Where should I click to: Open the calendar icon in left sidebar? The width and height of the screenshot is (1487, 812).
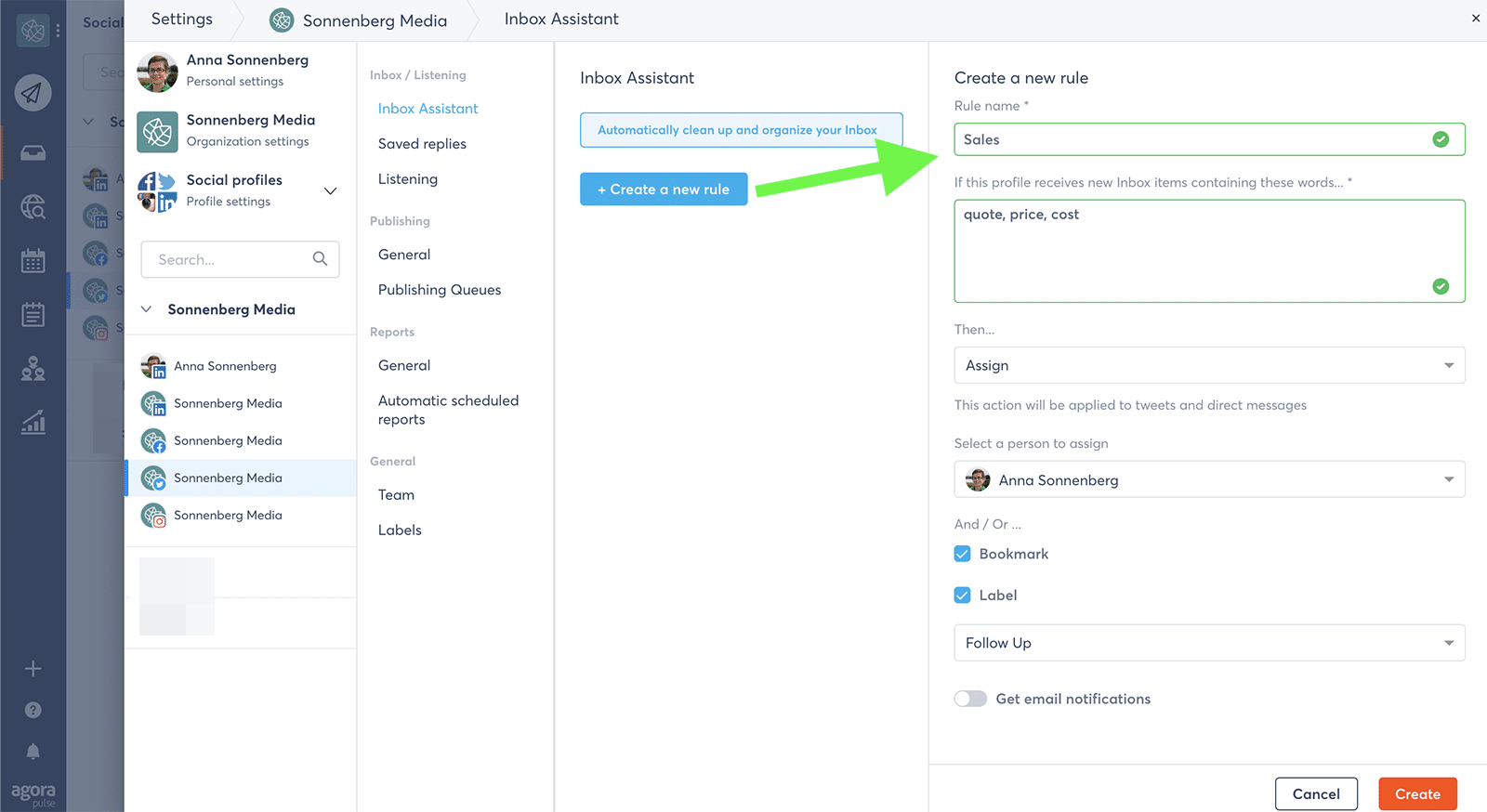click(x=33, y=261)
